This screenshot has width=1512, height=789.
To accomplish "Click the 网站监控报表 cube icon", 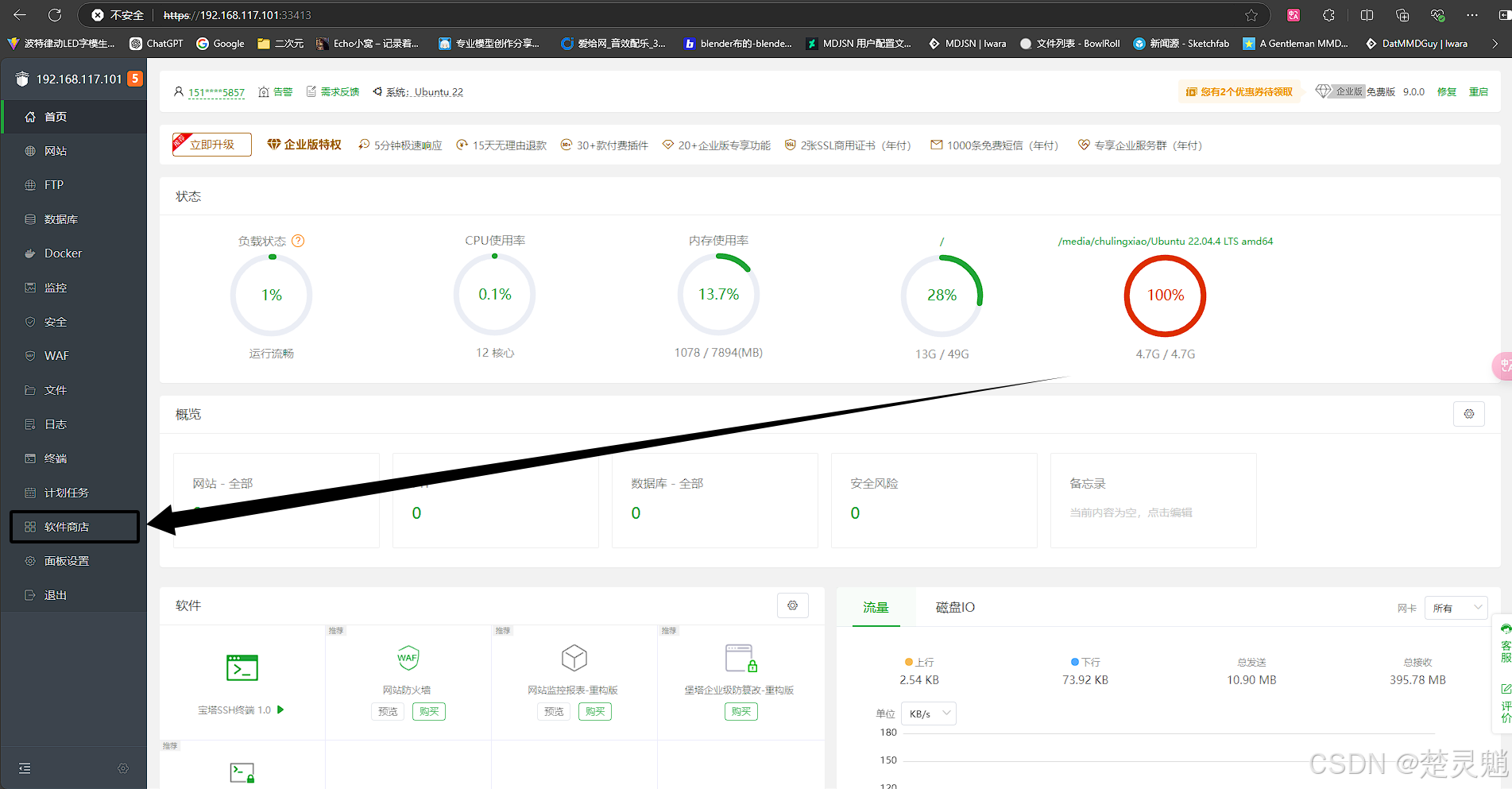I will [x=574, y=658].
